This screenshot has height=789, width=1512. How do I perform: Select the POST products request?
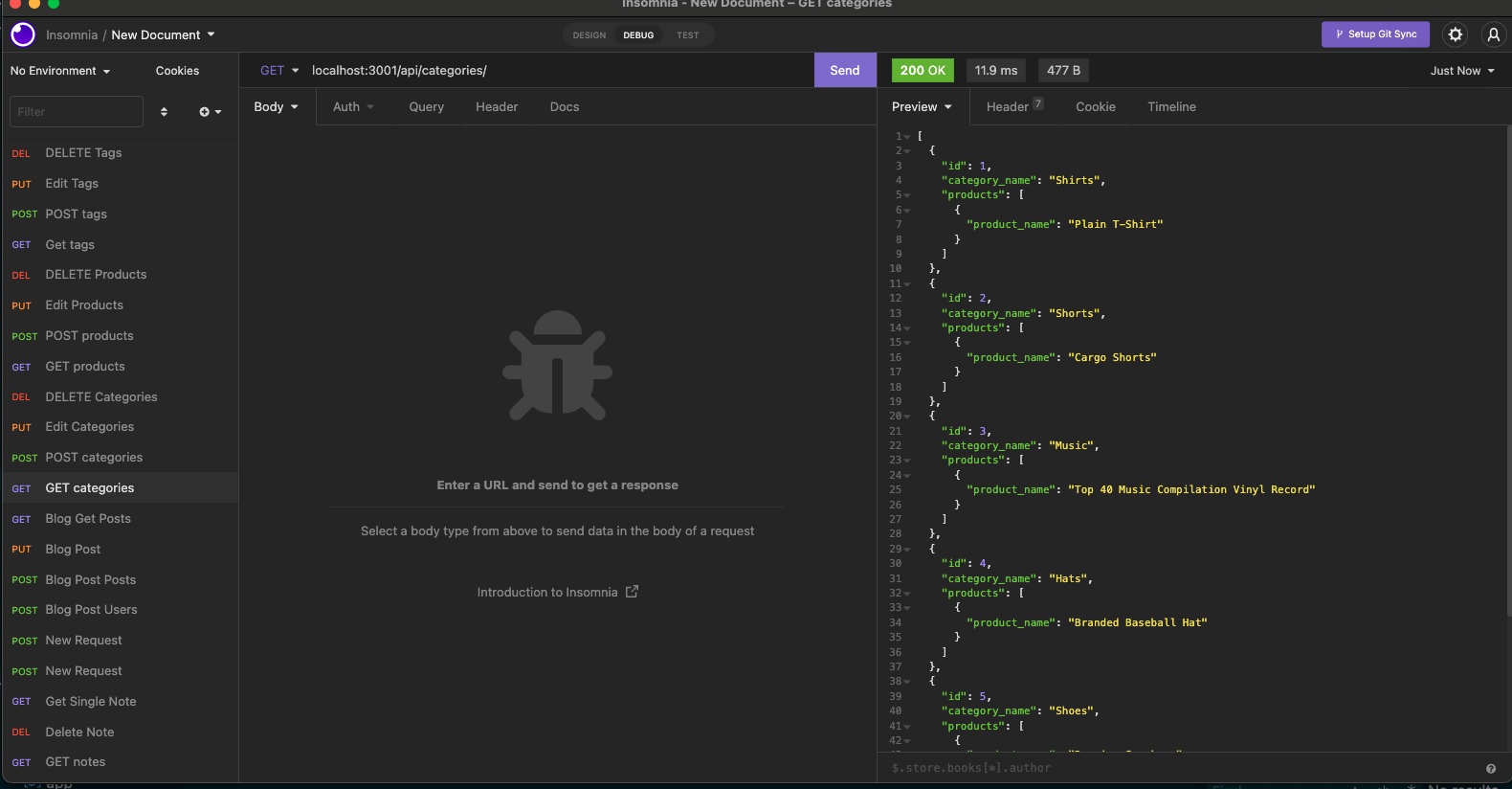coord(120,336)
